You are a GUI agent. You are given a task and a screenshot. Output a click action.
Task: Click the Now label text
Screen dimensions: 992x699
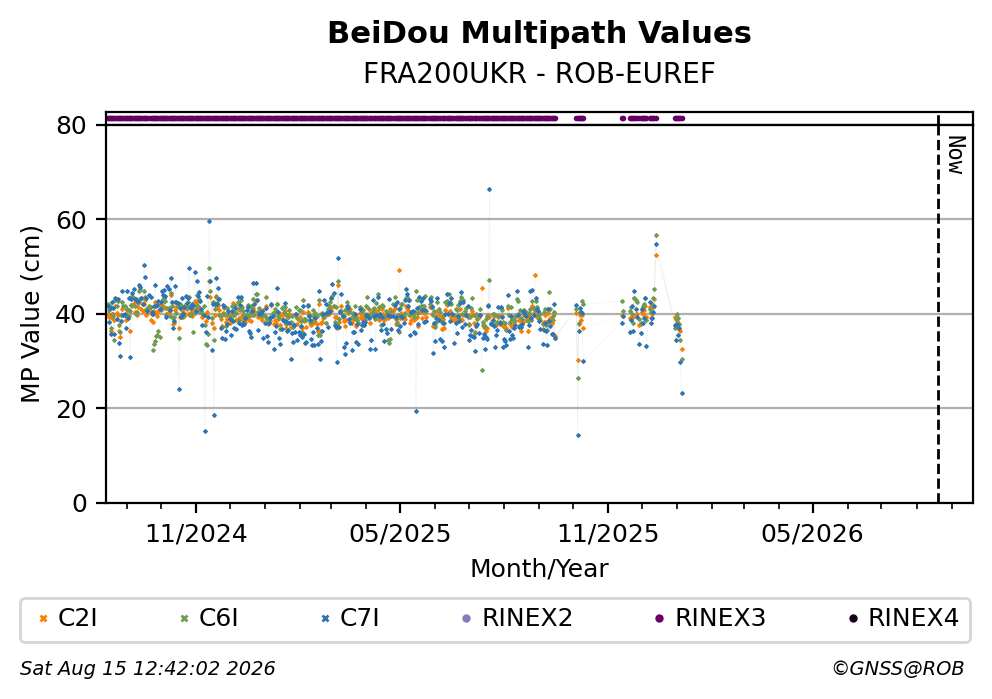(x=957, y=156)
